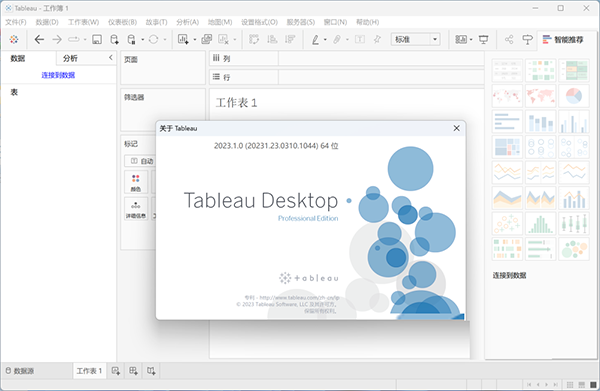Switch to show filmstrip view in status bar
The height and width of the screenshot is (391, 600).
(x=582, y=384)
